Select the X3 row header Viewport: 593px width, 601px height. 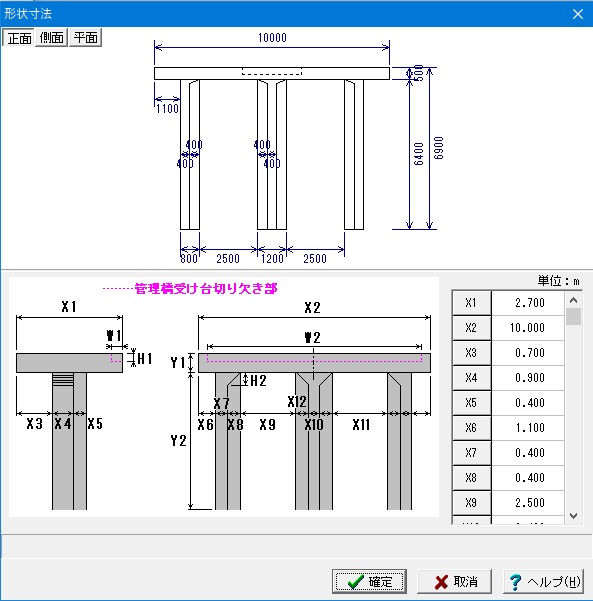471,353
